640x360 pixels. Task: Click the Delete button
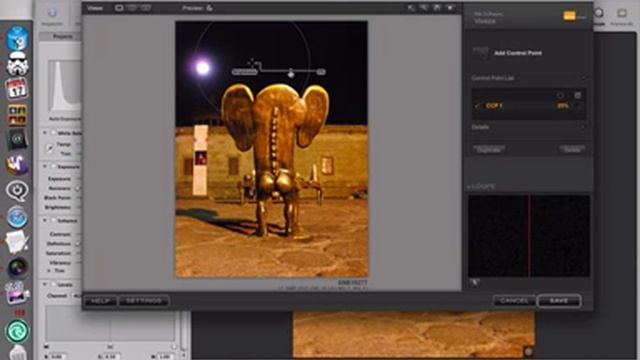click(572, 149)
